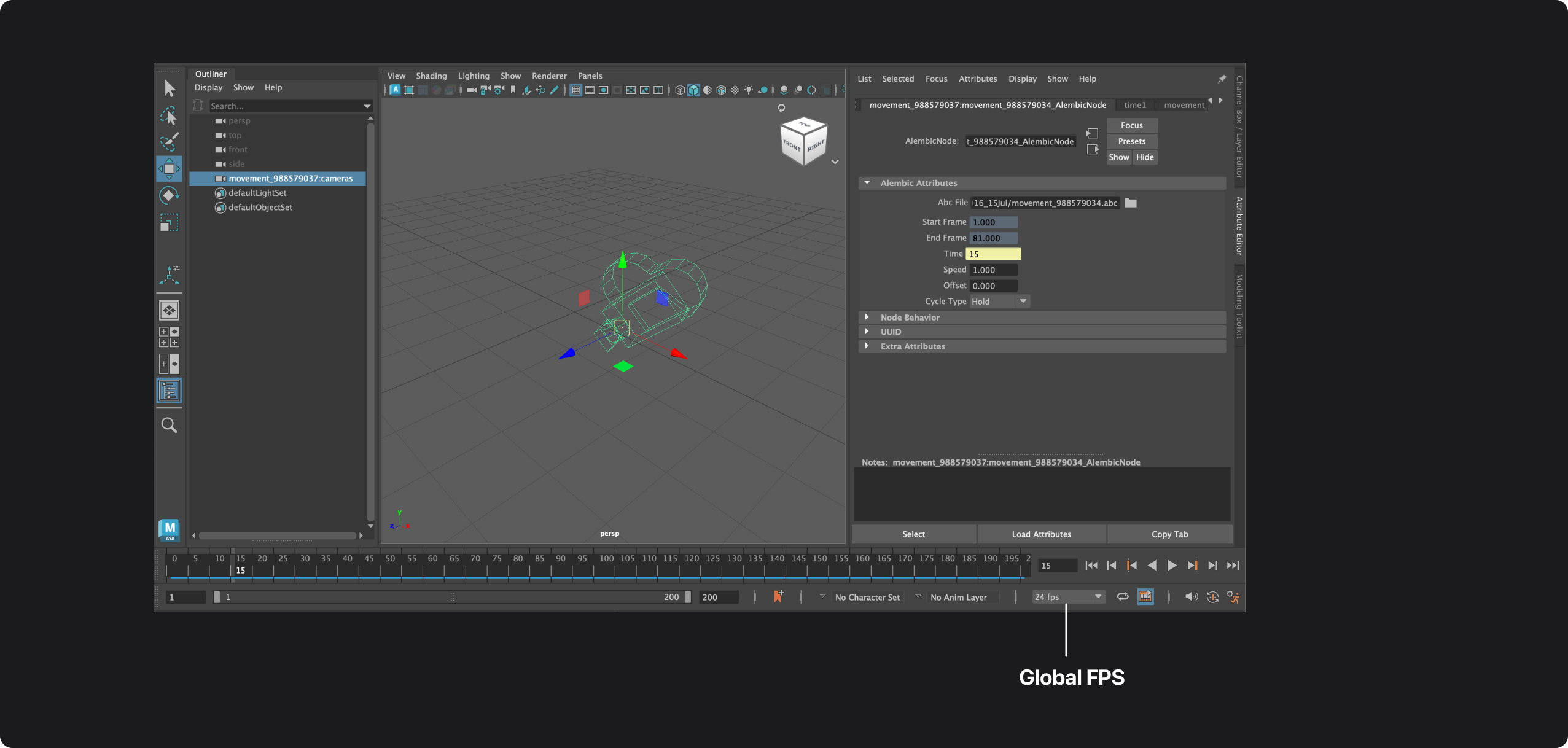Screen dimensions: 1568x748
Task: Select the arrow Select tool
Action: pyautogui.click(x=170, y=89)
